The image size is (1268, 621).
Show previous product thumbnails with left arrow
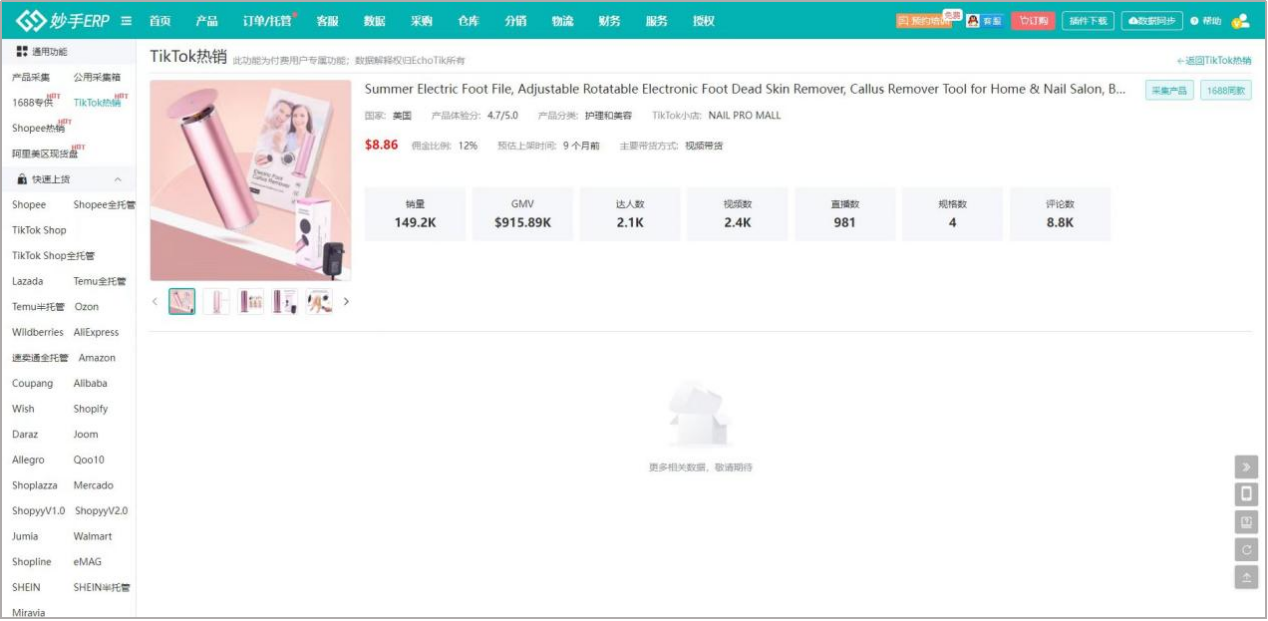pyautogui.click(x=155, y=301)
